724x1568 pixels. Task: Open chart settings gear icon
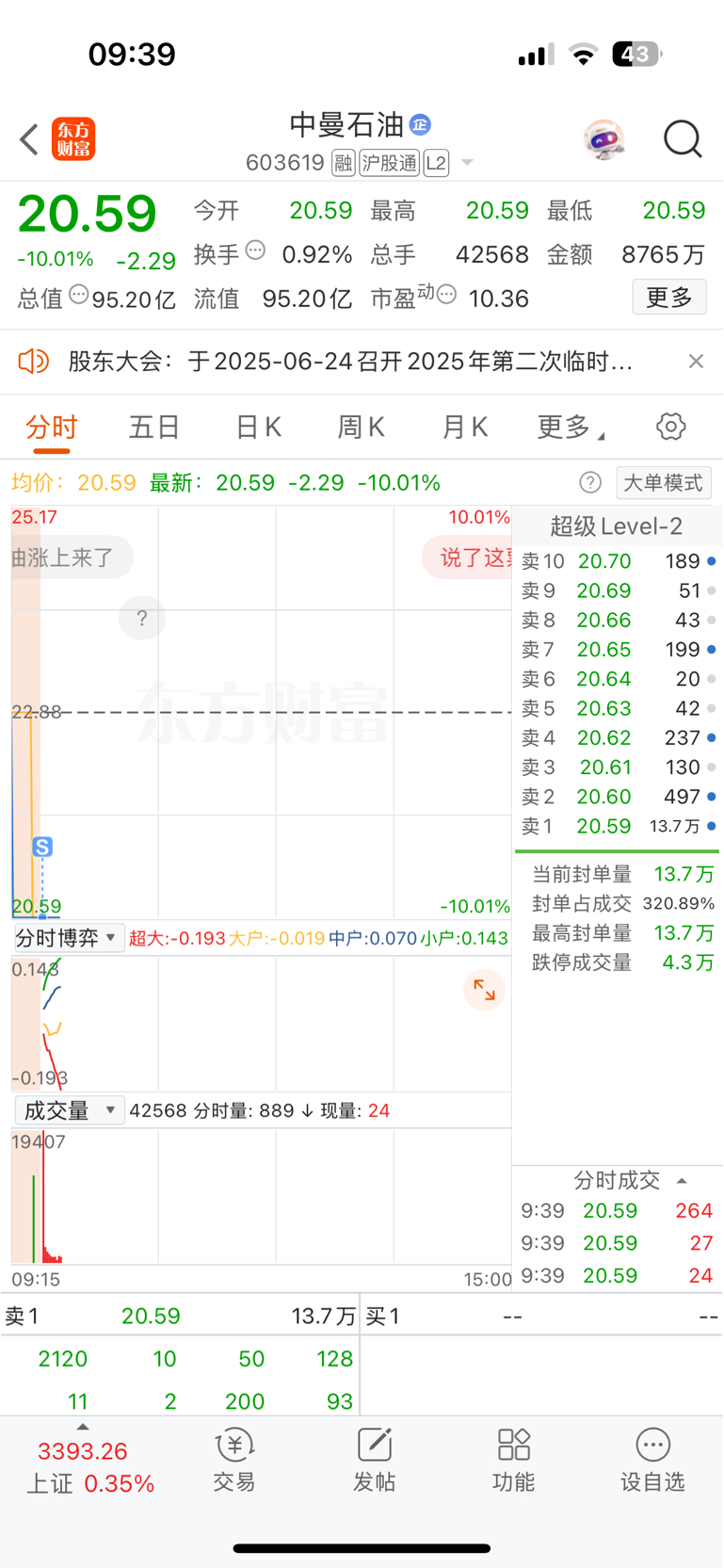tap(670, 427)
